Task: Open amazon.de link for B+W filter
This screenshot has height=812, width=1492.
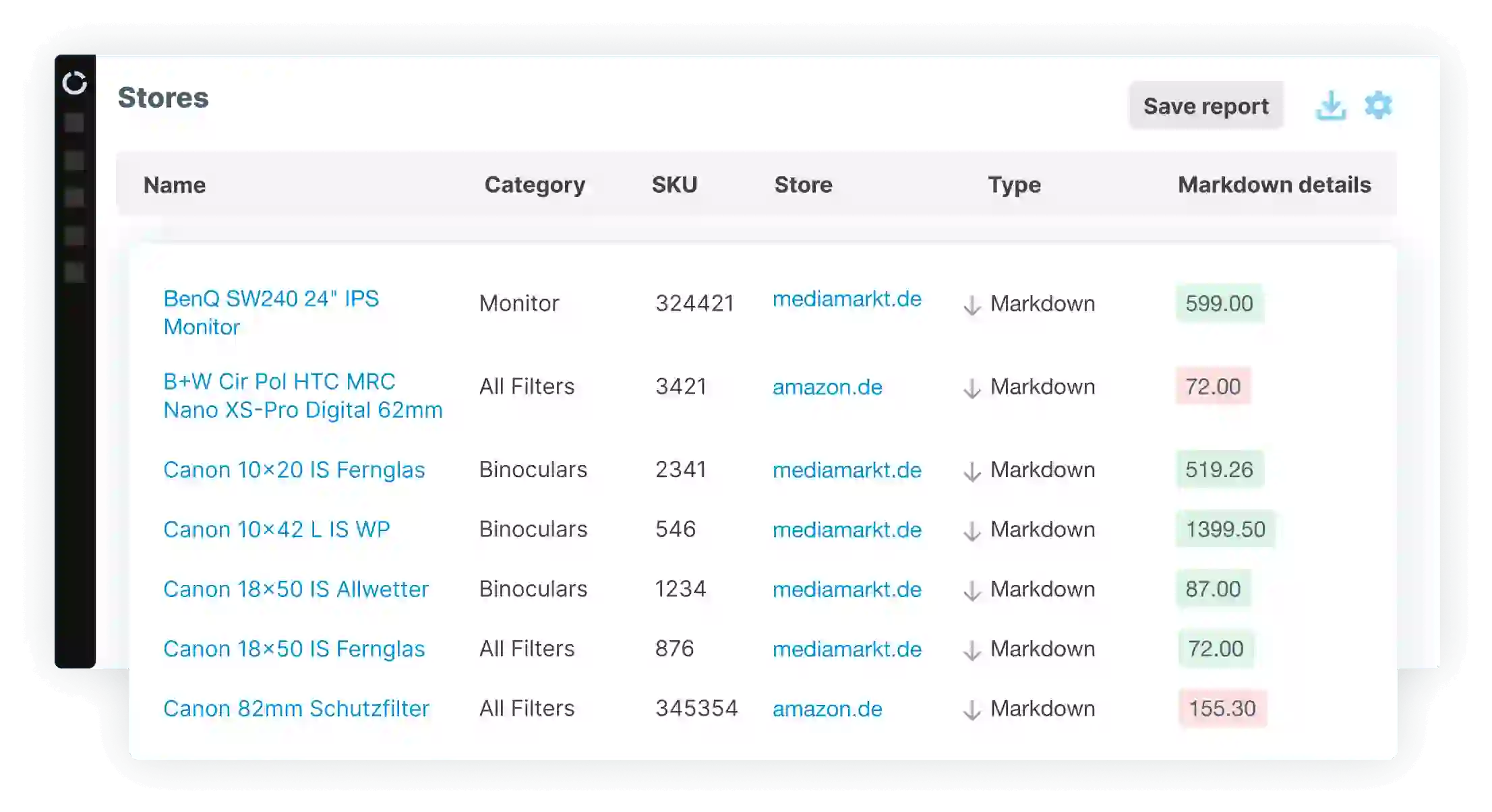Action: pyautogui.click(x=827, y=387)
